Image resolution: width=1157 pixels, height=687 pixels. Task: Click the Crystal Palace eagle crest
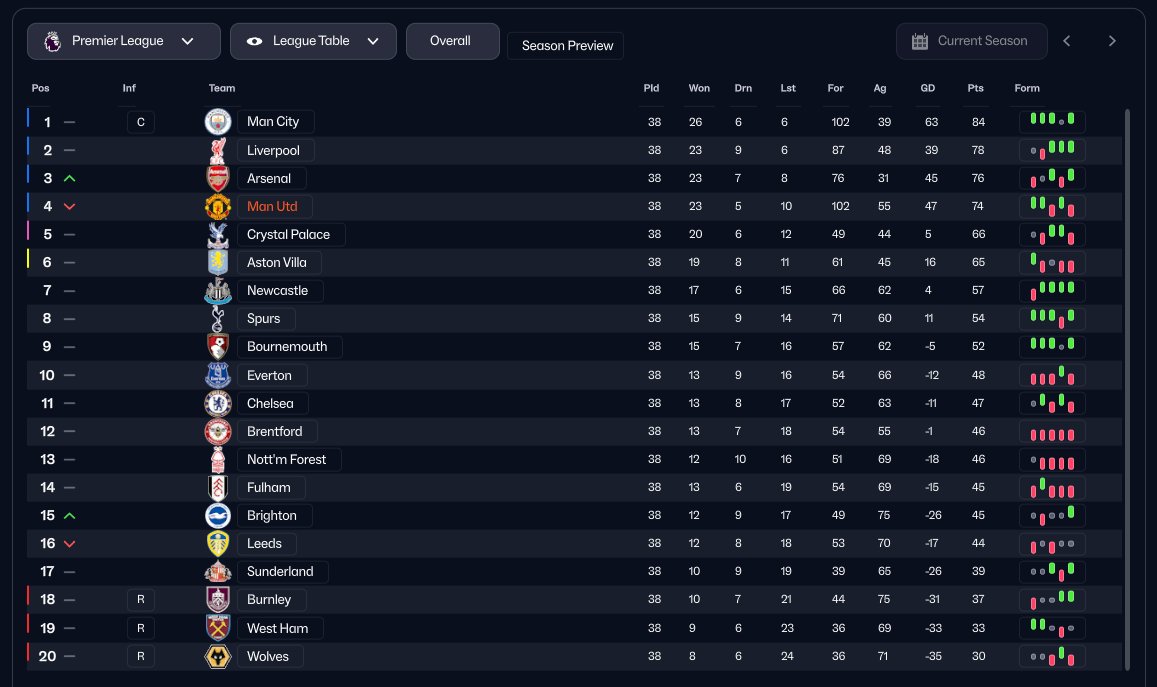pos(218,235)
